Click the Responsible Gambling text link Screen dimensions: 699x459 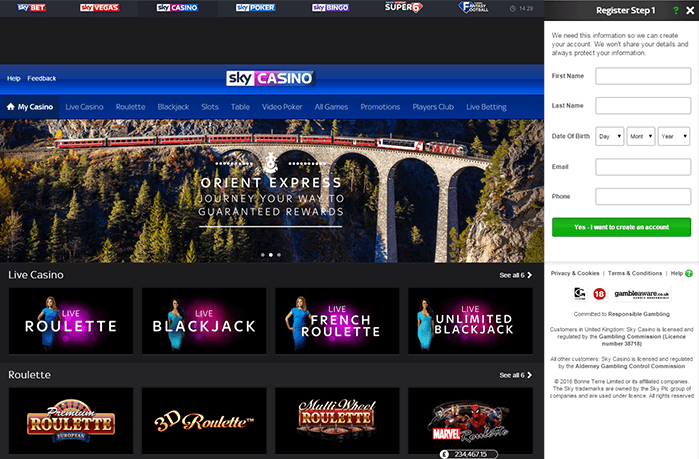pyautogui.click(x=639, y=314)
